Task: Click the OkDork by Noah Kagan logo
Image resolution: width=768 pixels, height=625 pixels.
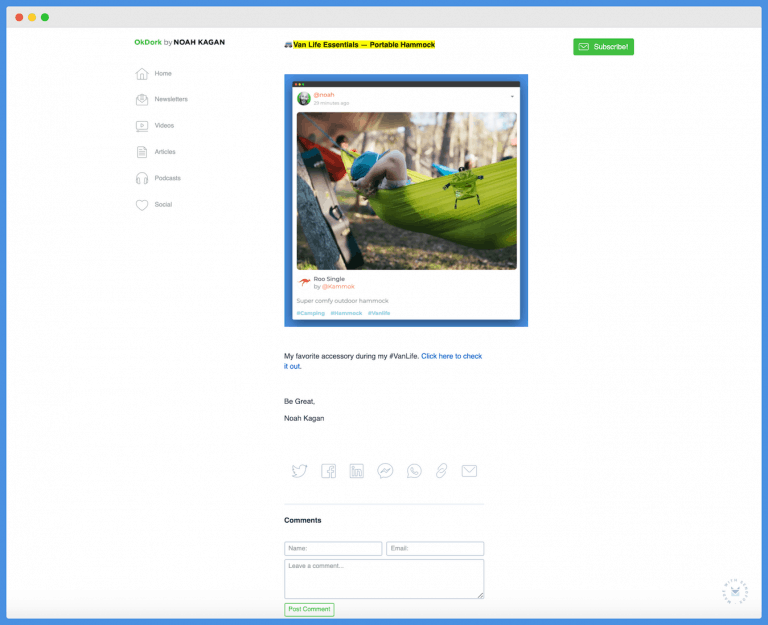Action: [x=180, y=42]
